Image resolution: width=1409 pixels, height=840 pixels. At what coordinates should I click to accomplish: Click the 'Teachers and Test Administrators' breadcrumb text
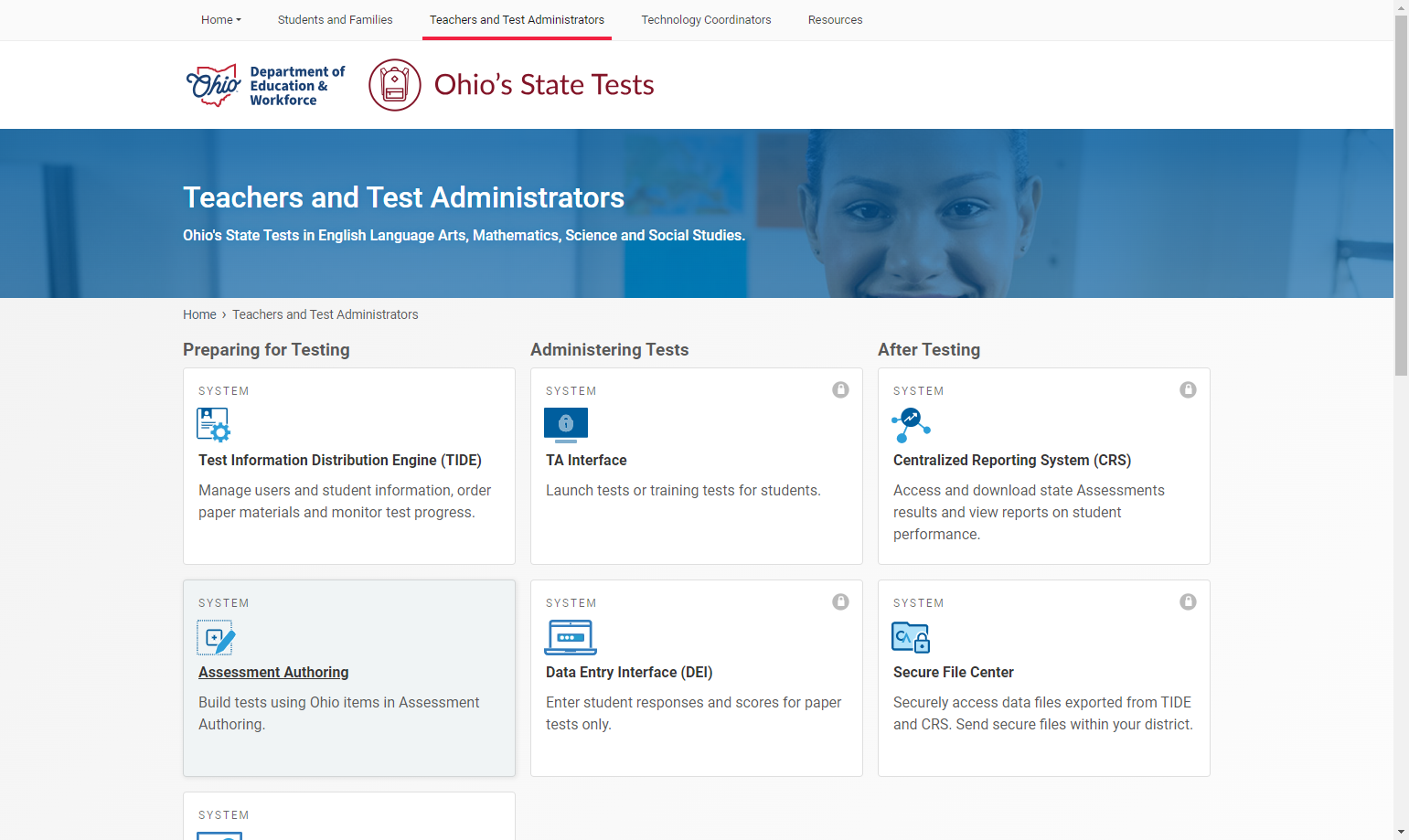(326, 314)
